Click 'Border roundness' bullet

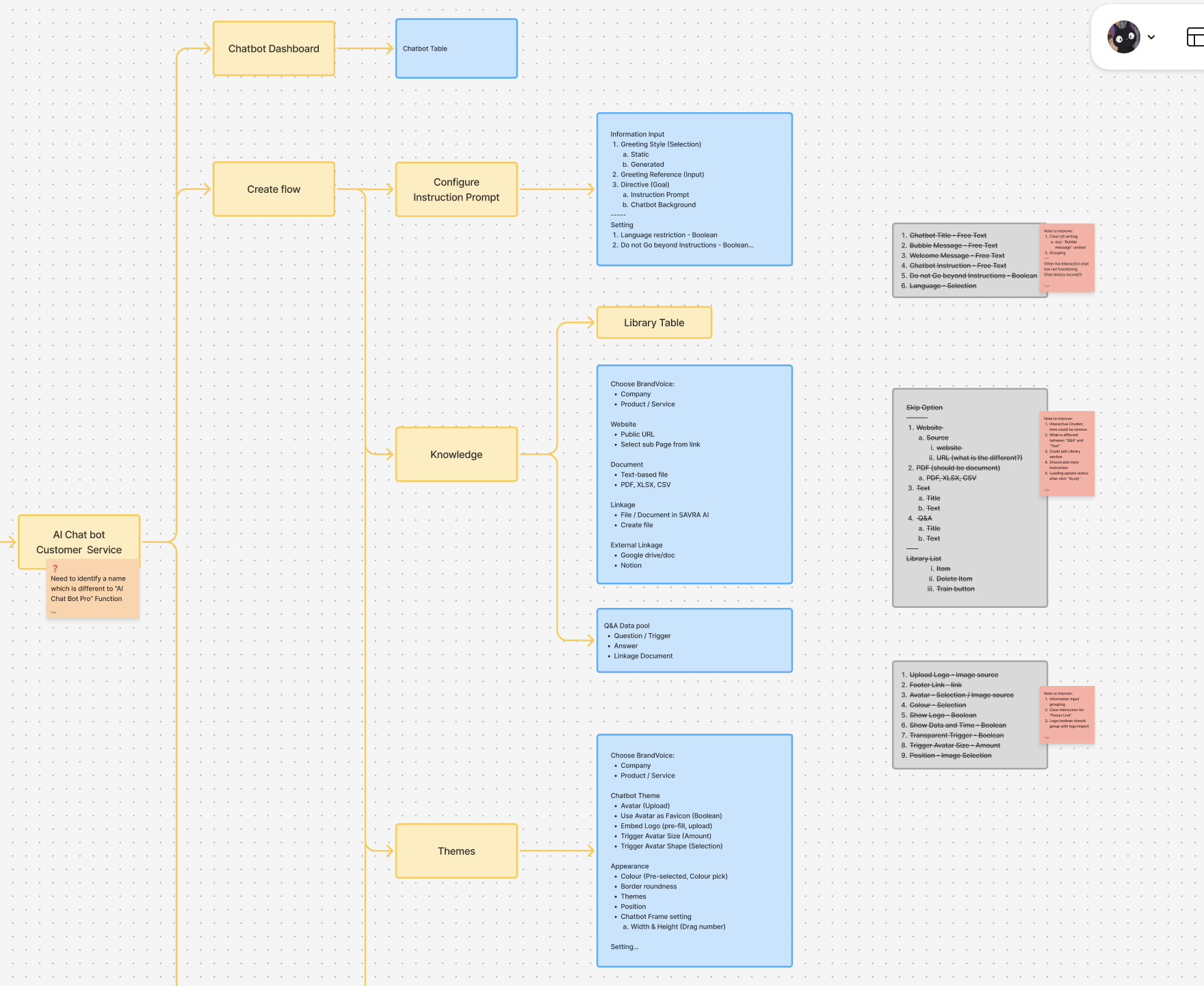649,886
